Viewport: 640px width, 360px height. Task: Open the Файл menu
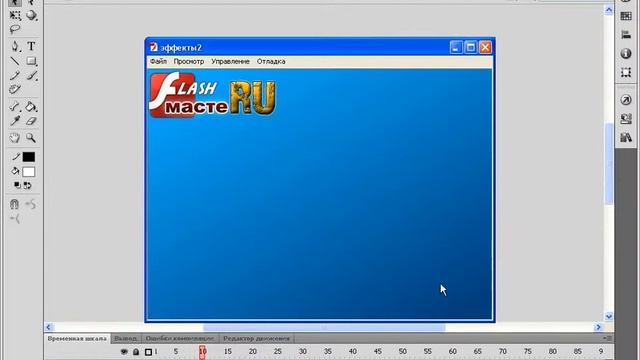tap(158, 62)
